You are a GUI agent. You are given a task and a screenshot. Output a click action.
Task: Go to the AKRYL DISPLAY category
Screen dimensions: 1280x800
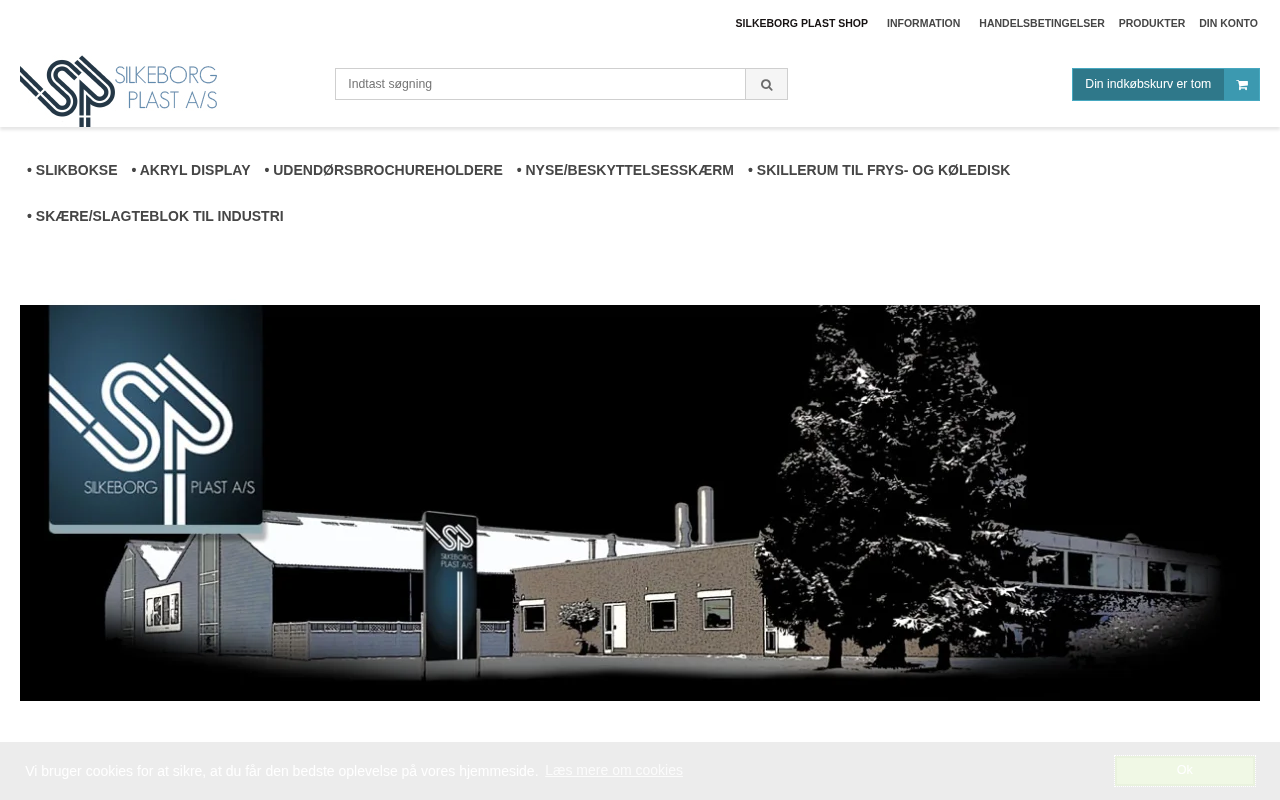(x=191, y=170)
